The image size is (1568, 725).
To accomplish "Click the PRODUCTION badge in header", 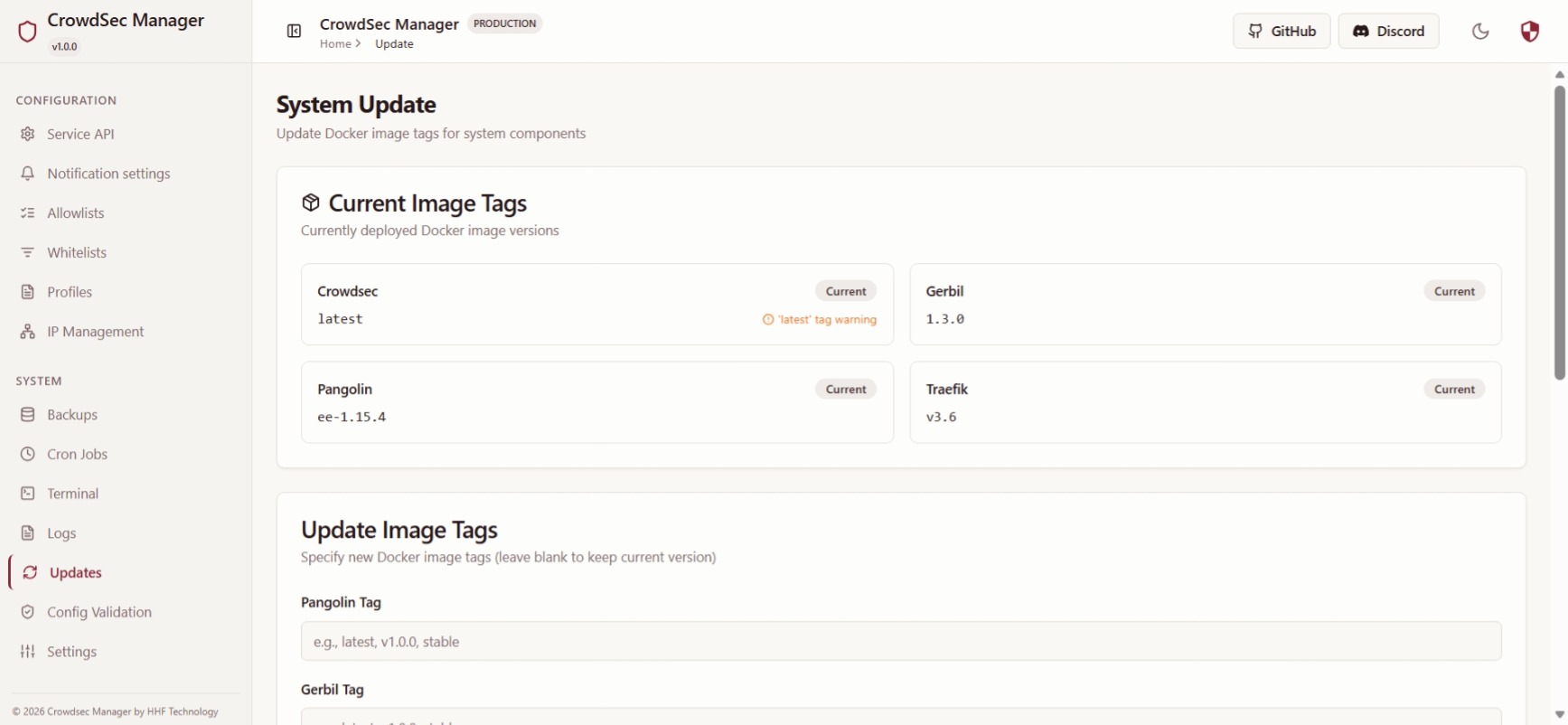I will click(504, 24).
